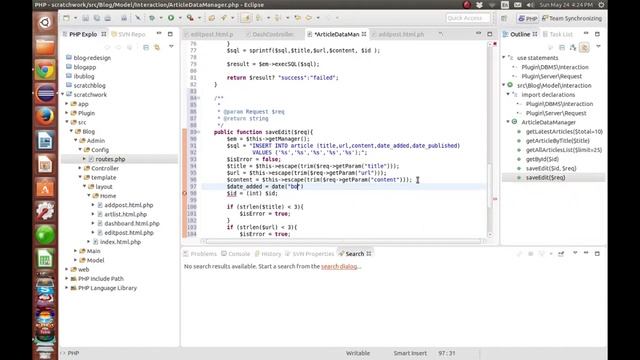Screen dimensions: 640x360
Task: Open Google Chrome from the Ubuntu dock
Action: [45, 70]
